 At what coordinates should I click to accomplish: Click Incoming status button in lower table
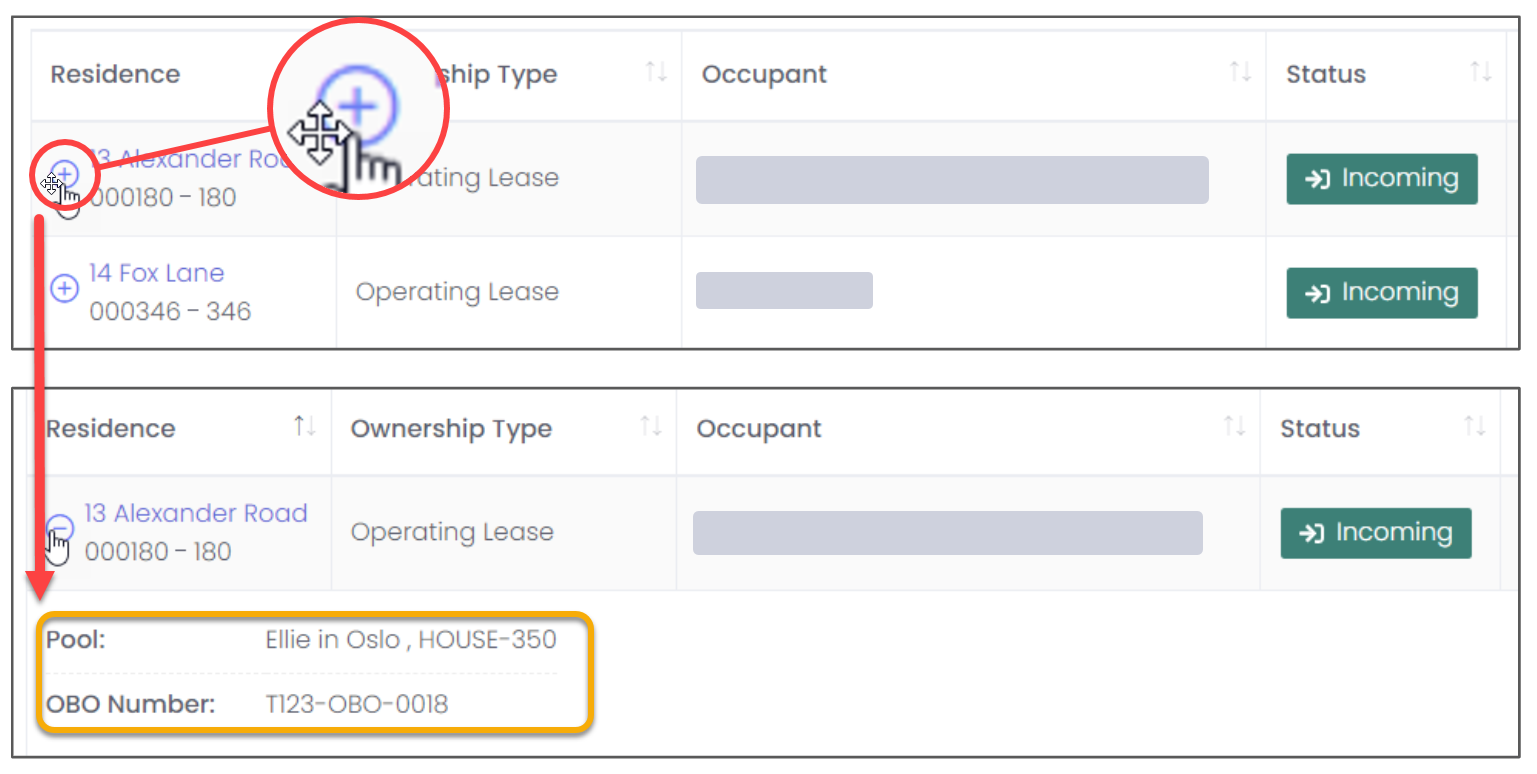click(x=1376, y=533)
